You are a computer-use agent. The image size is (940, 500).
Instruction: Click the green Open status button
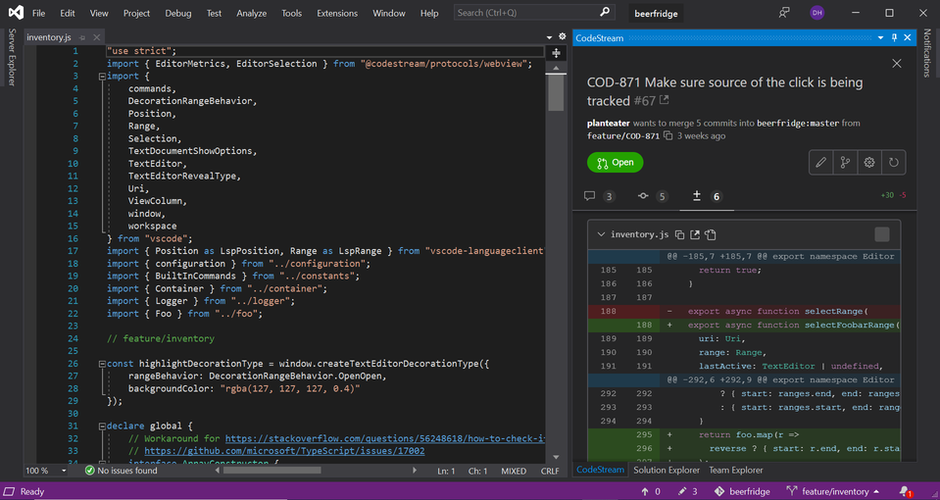(615, 162)
